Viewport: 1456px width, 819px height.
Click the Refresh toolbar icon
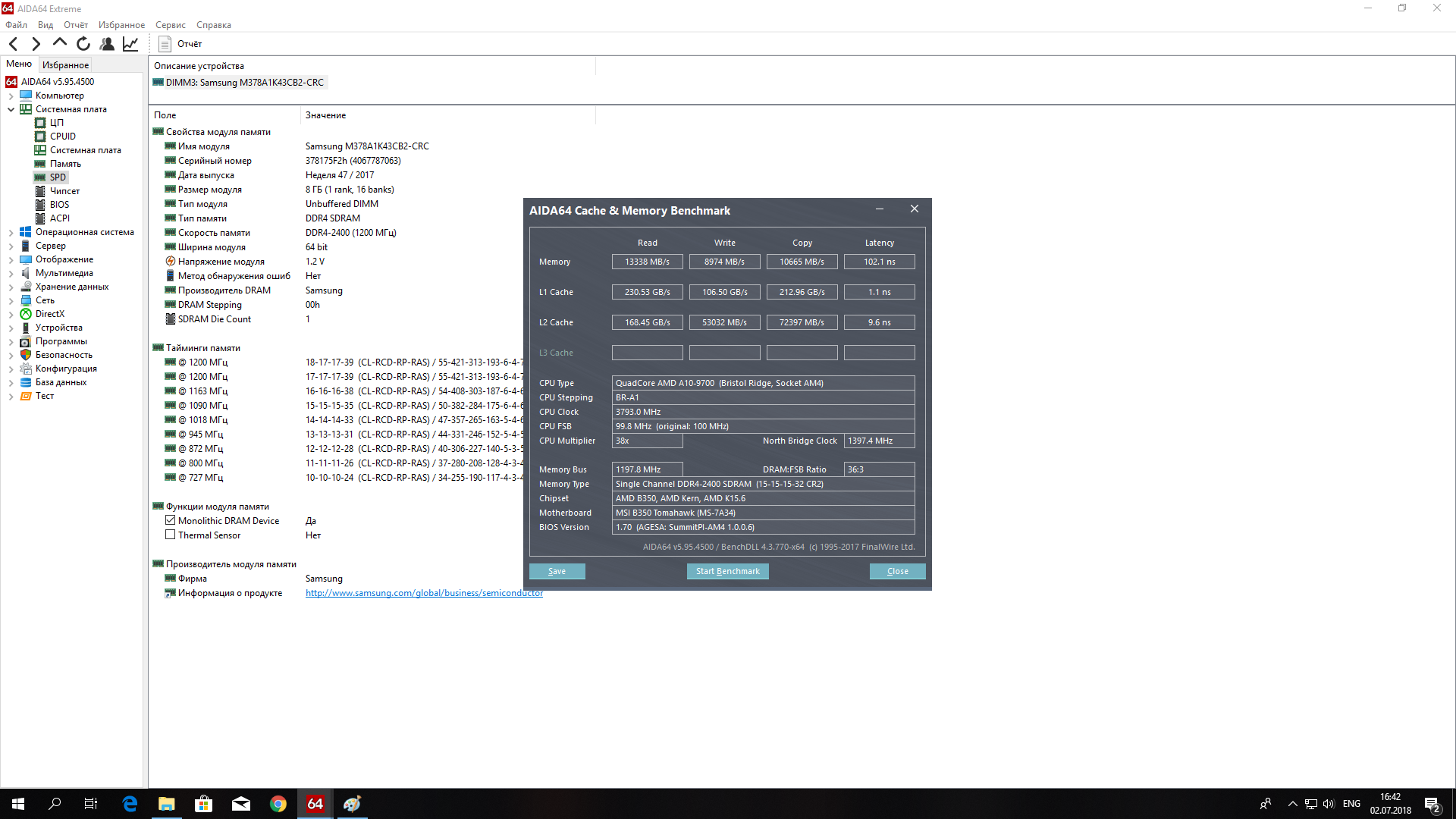coord(83,44)
